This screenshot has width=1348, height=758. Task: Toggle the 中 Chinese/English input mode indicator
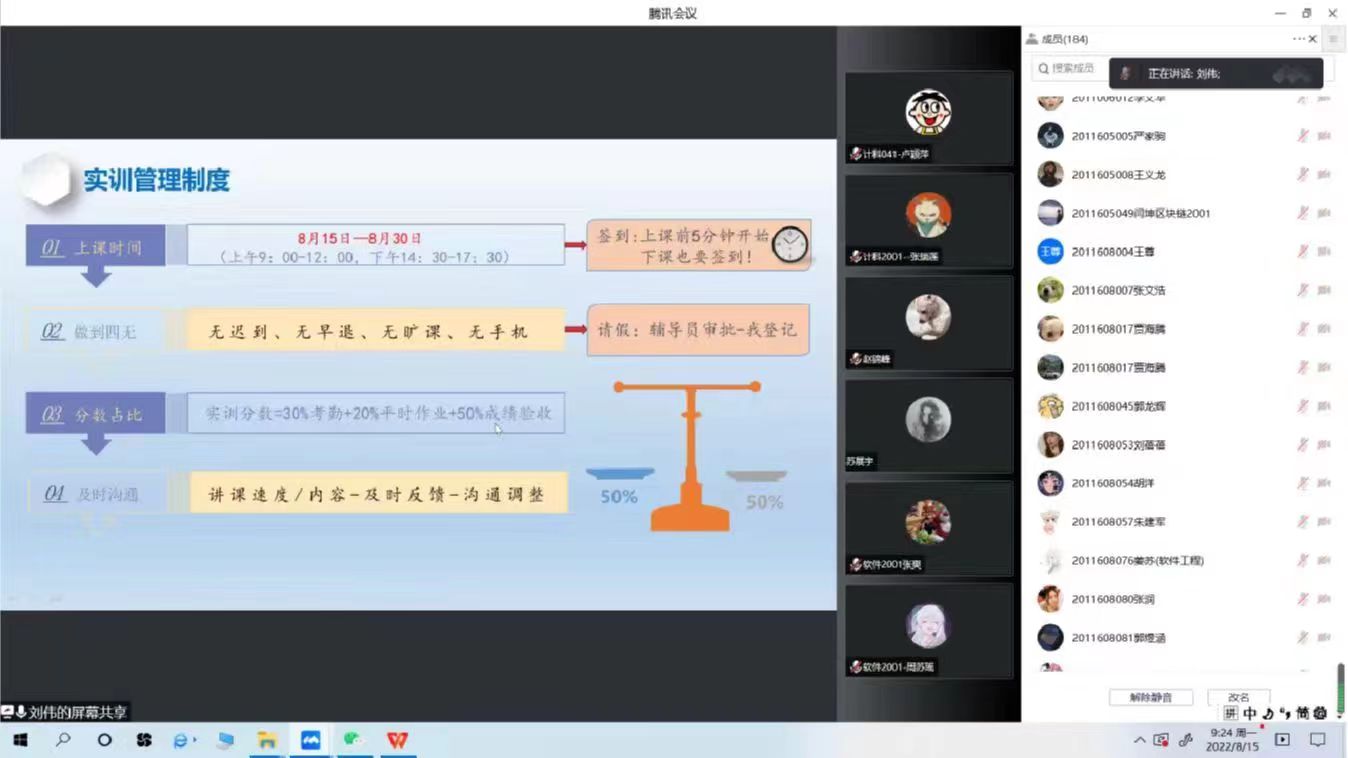[1250, 713]
